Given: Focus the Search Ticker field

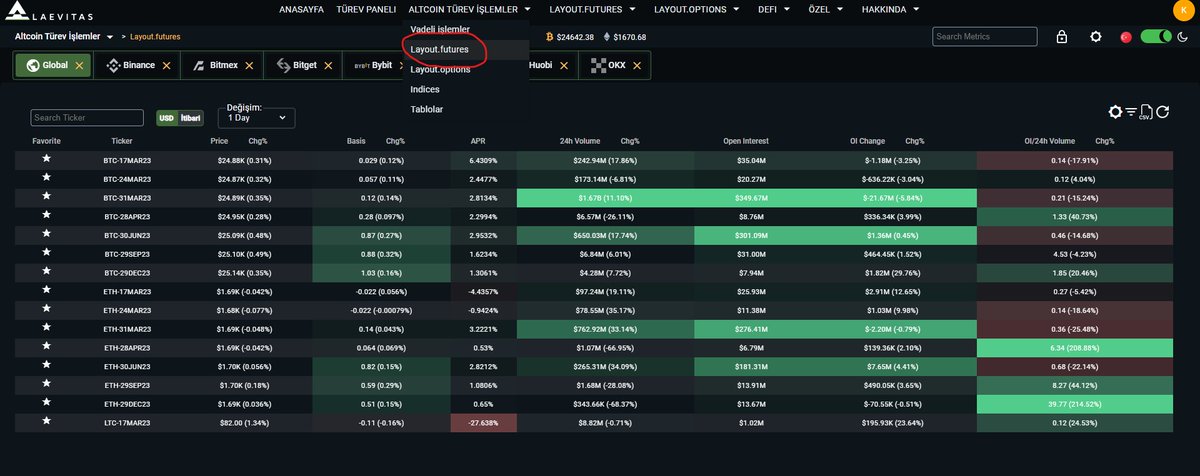Looking at the screenshot, I should [87, 118].
